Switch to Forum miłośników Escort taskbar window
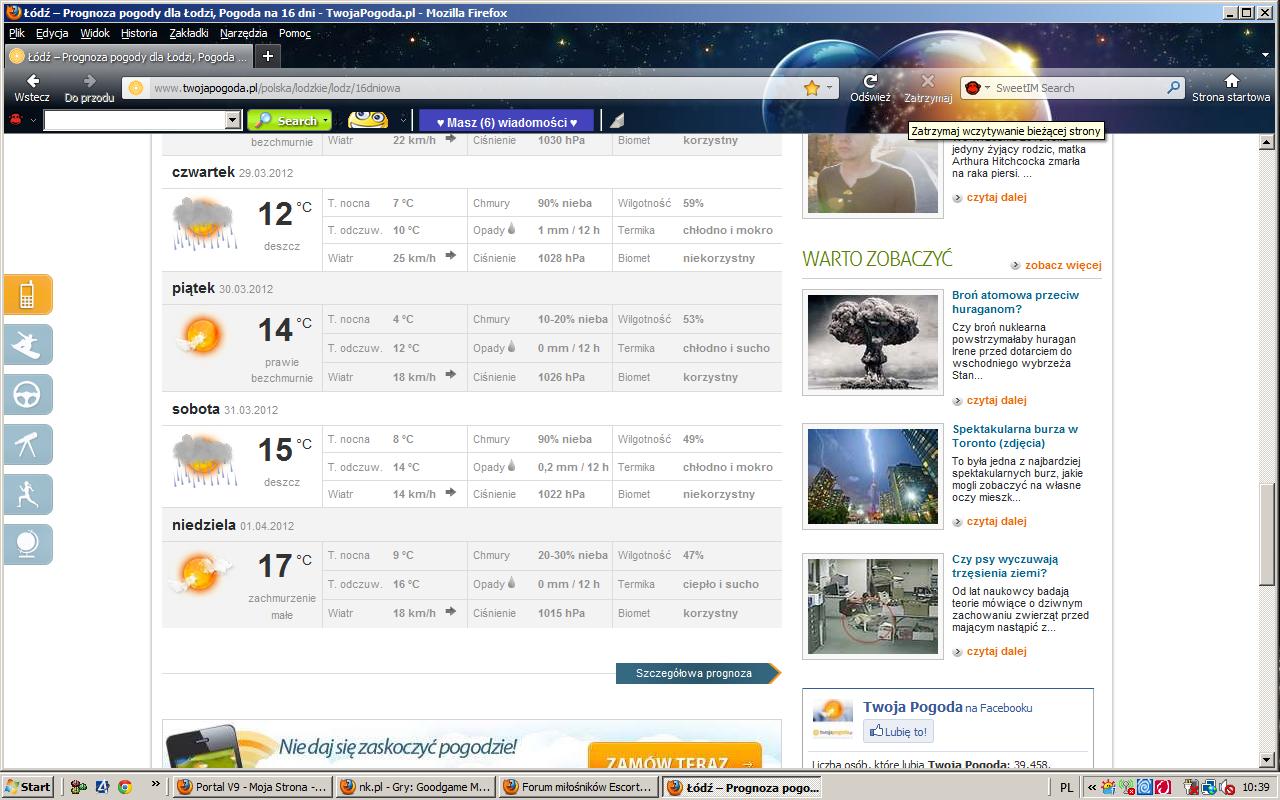1280x800 pixels. [x=579, y=787]
